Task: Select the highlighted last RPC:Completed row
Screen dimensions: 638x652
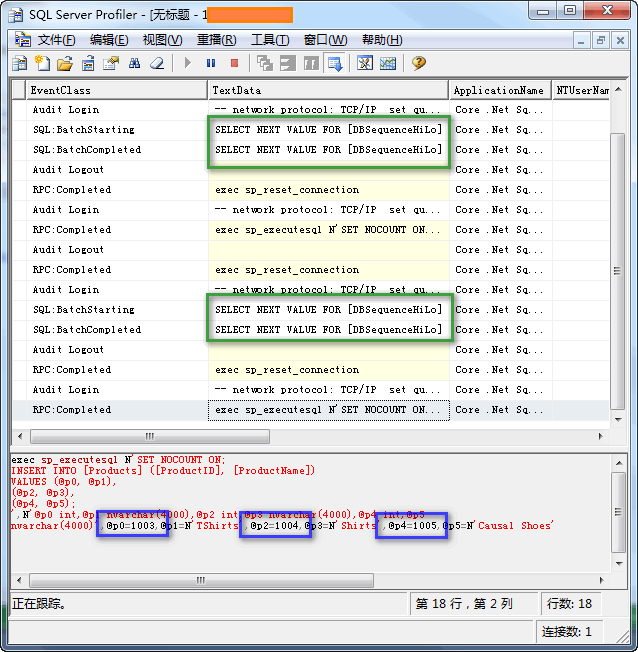Action: click(311, 410)
